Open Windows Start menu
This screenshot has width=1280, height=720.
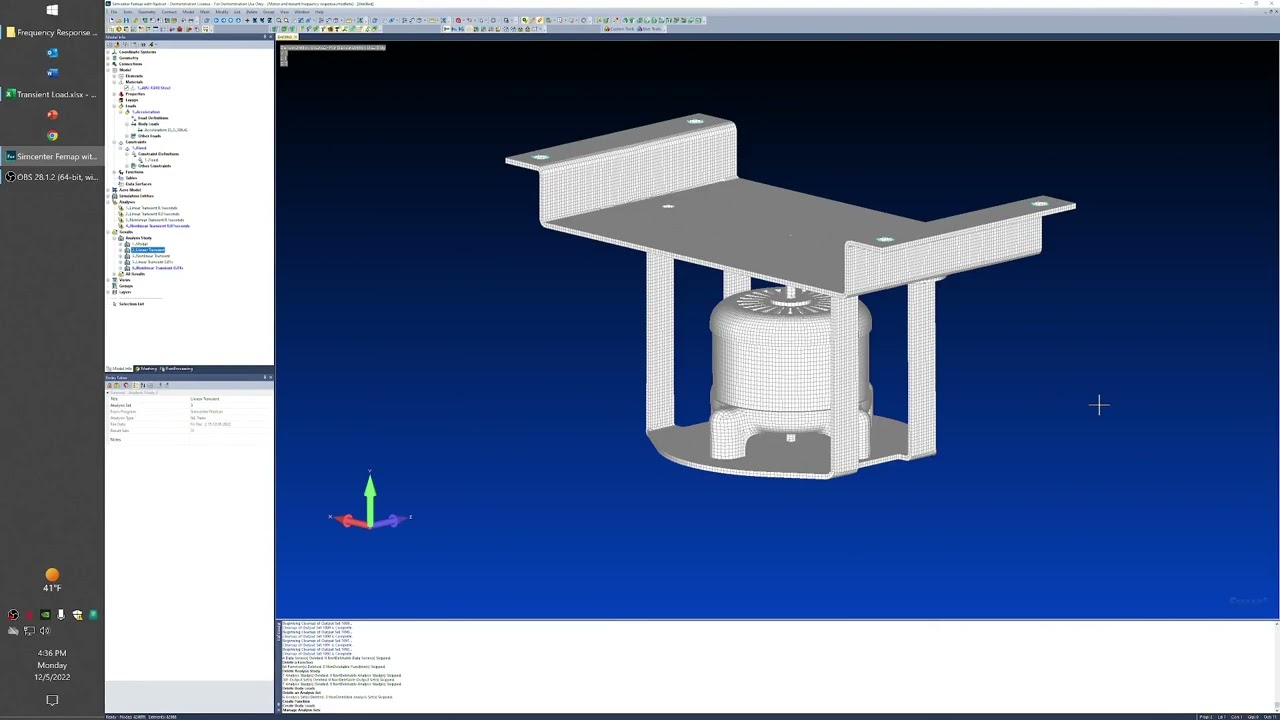[x=52, y=10]
